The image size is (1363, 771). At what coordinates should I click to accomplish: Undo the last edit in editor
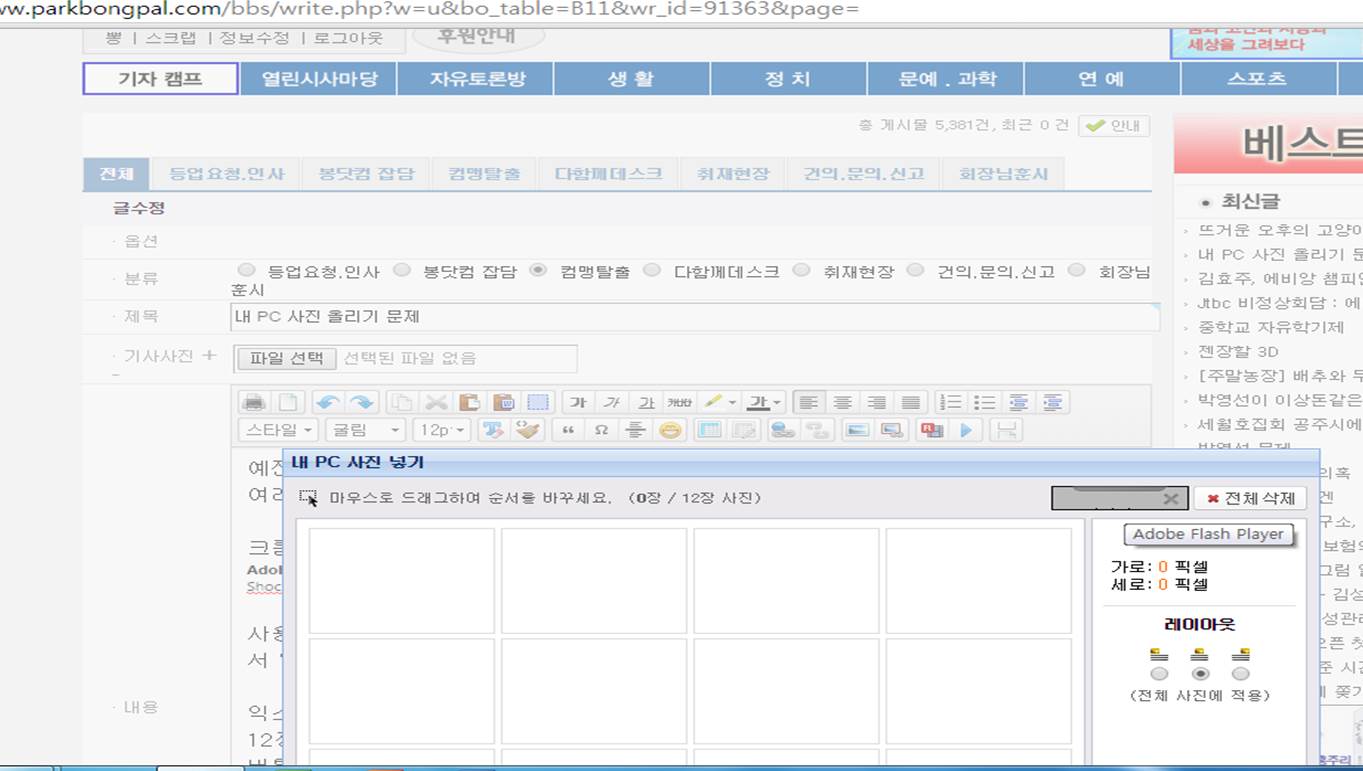pyautogui.click(x=327, y=402)
